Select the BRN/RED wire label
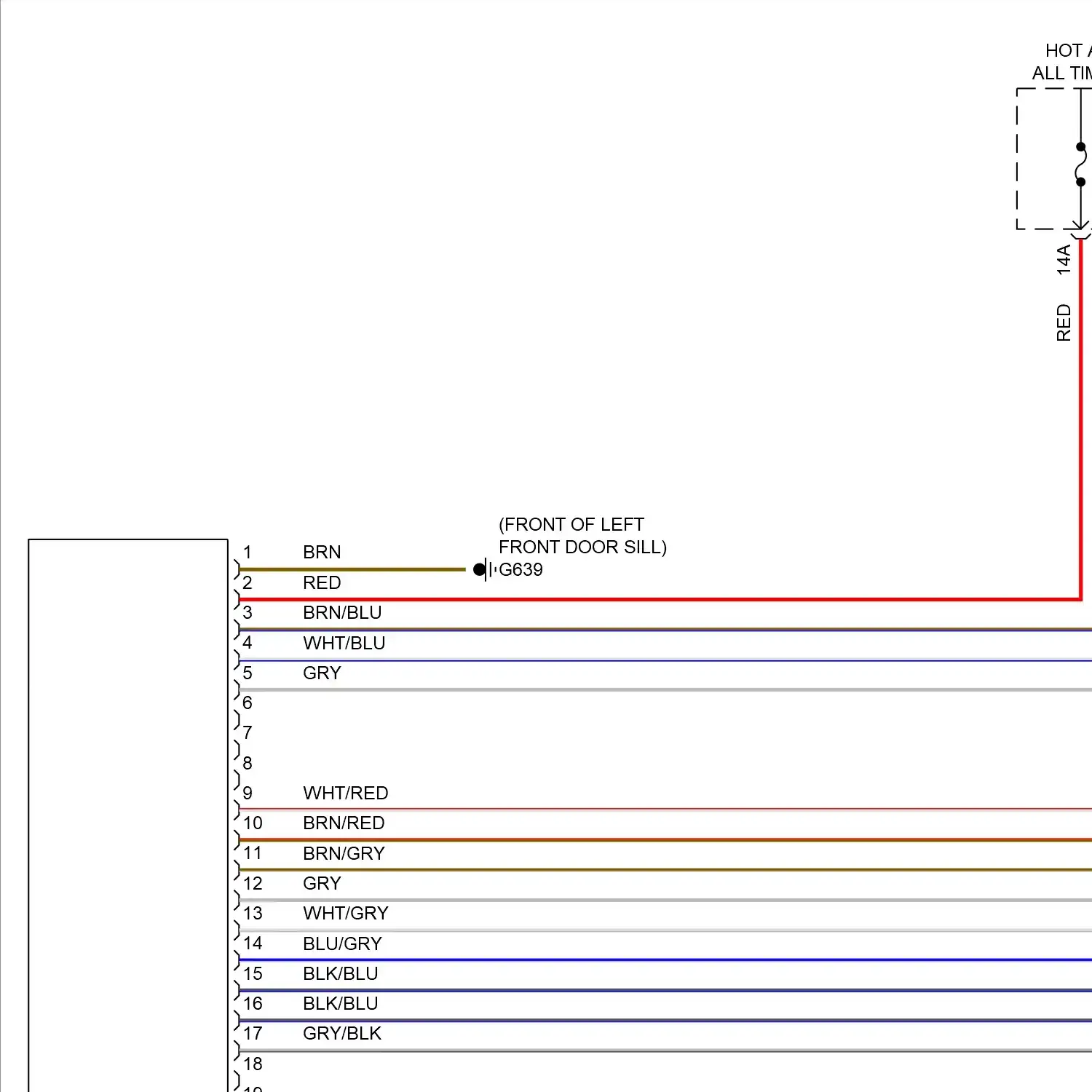1092x1092 pixels. coord(344,823)
